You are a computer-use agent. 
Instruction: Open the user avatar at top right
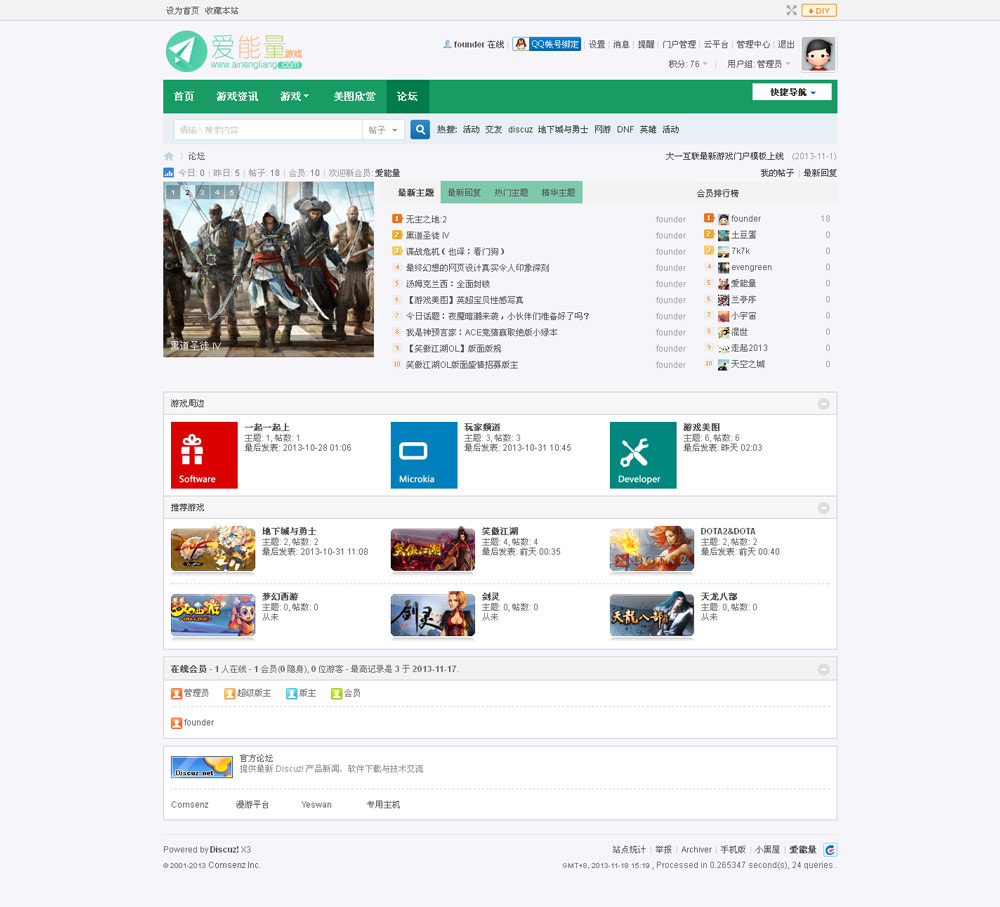[818, 54]
